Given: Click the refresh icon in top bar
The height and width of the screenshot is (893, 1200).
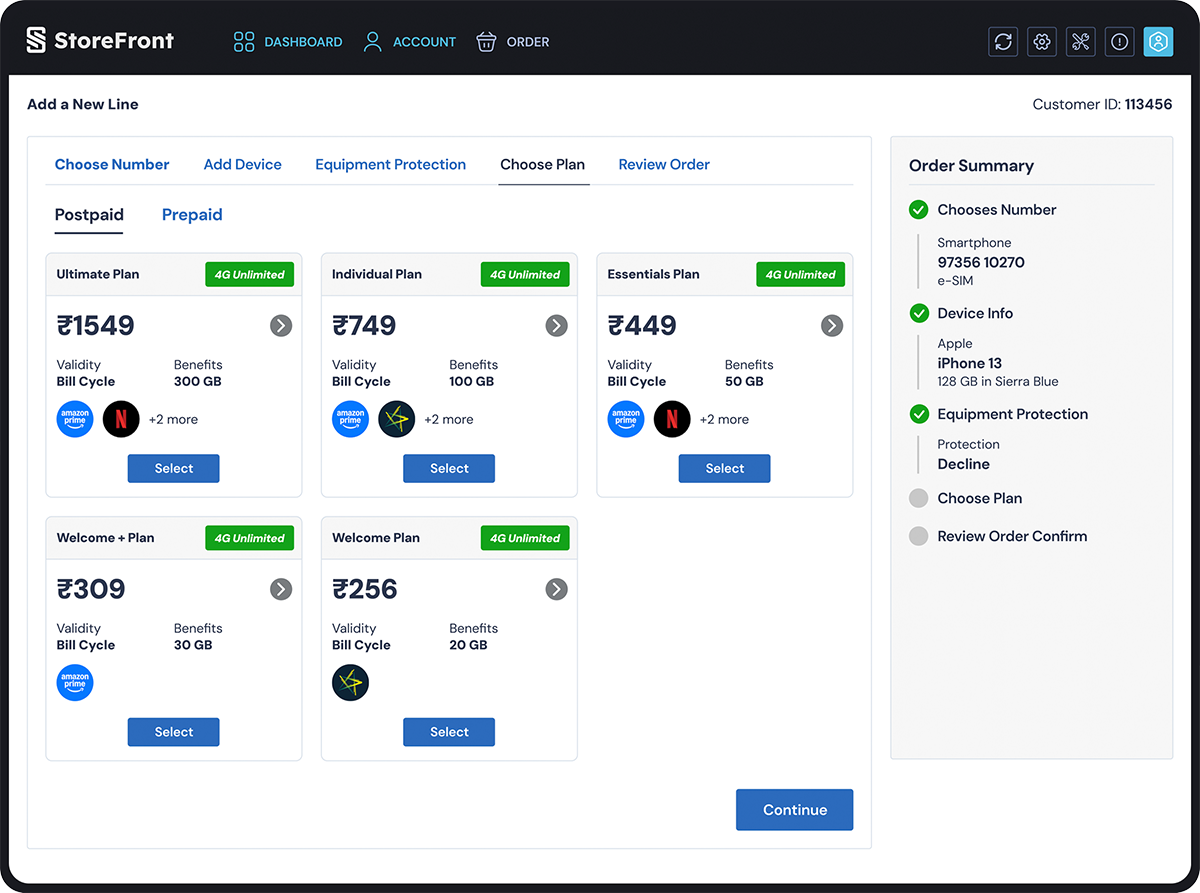Looking at the screenshot, I should pos(1003,42).
